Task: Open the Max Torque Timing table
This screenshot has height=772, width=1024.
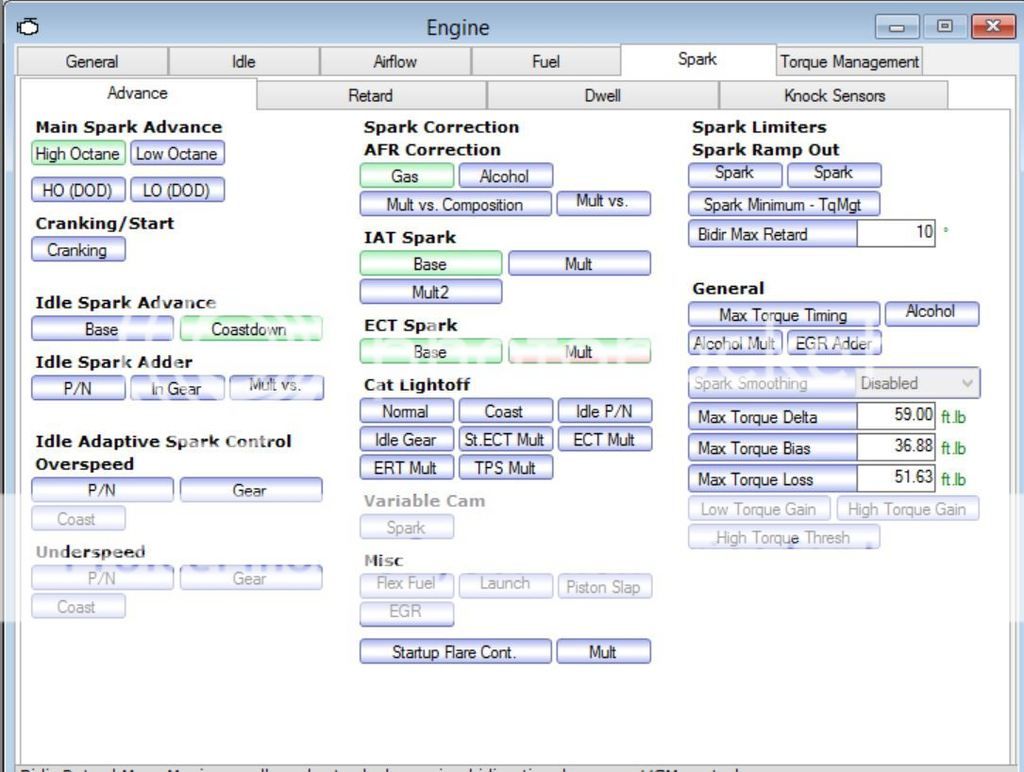Action: pyautogui.click(x=783, y=315)
